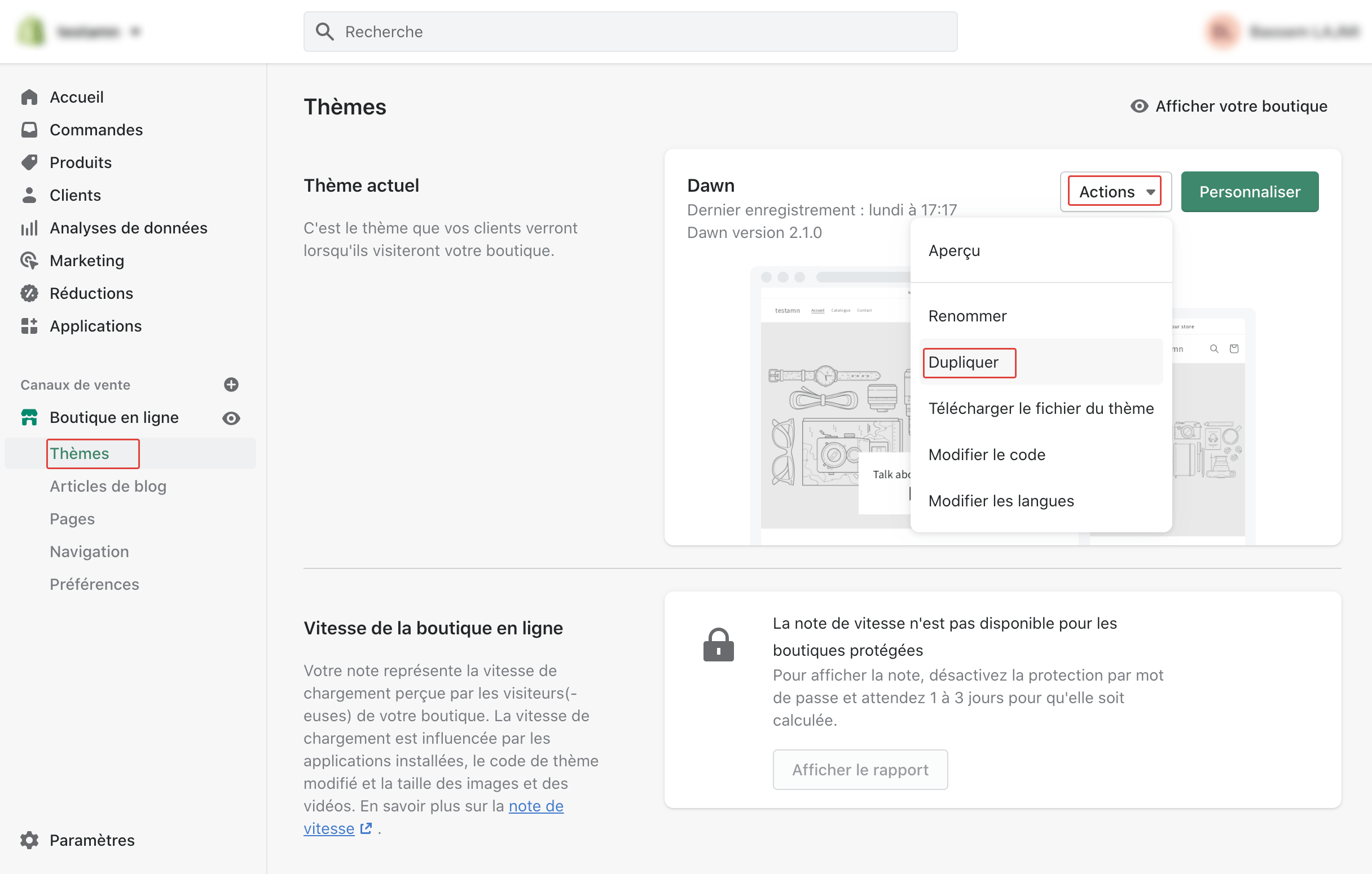1372x874 pixels.
Task: Click the Applications grid icon
Action: [29, 326]
